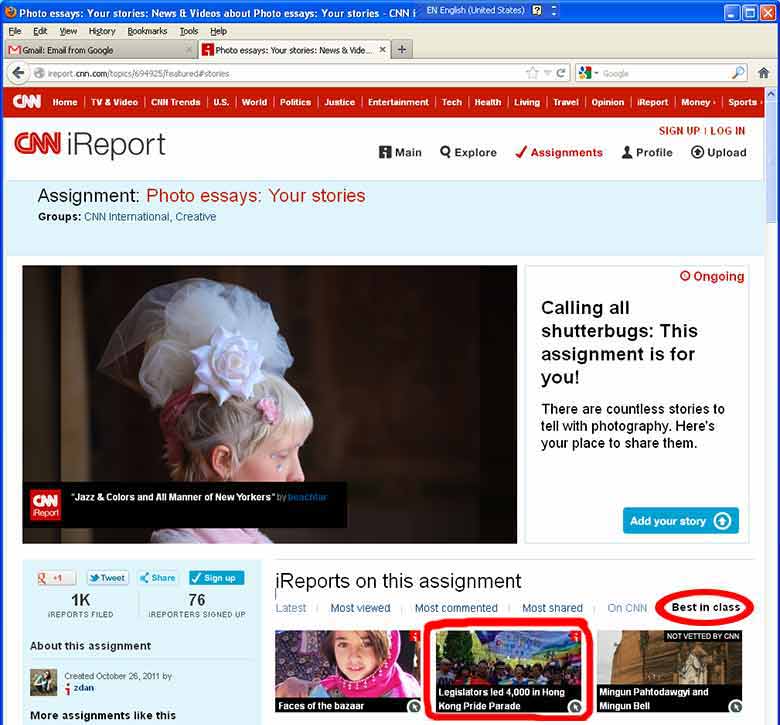Image resolution: width=780 pixels, height=725 pixels.
Task: Open Assignments section in iReport nav
Action: [x=559, y=152]
